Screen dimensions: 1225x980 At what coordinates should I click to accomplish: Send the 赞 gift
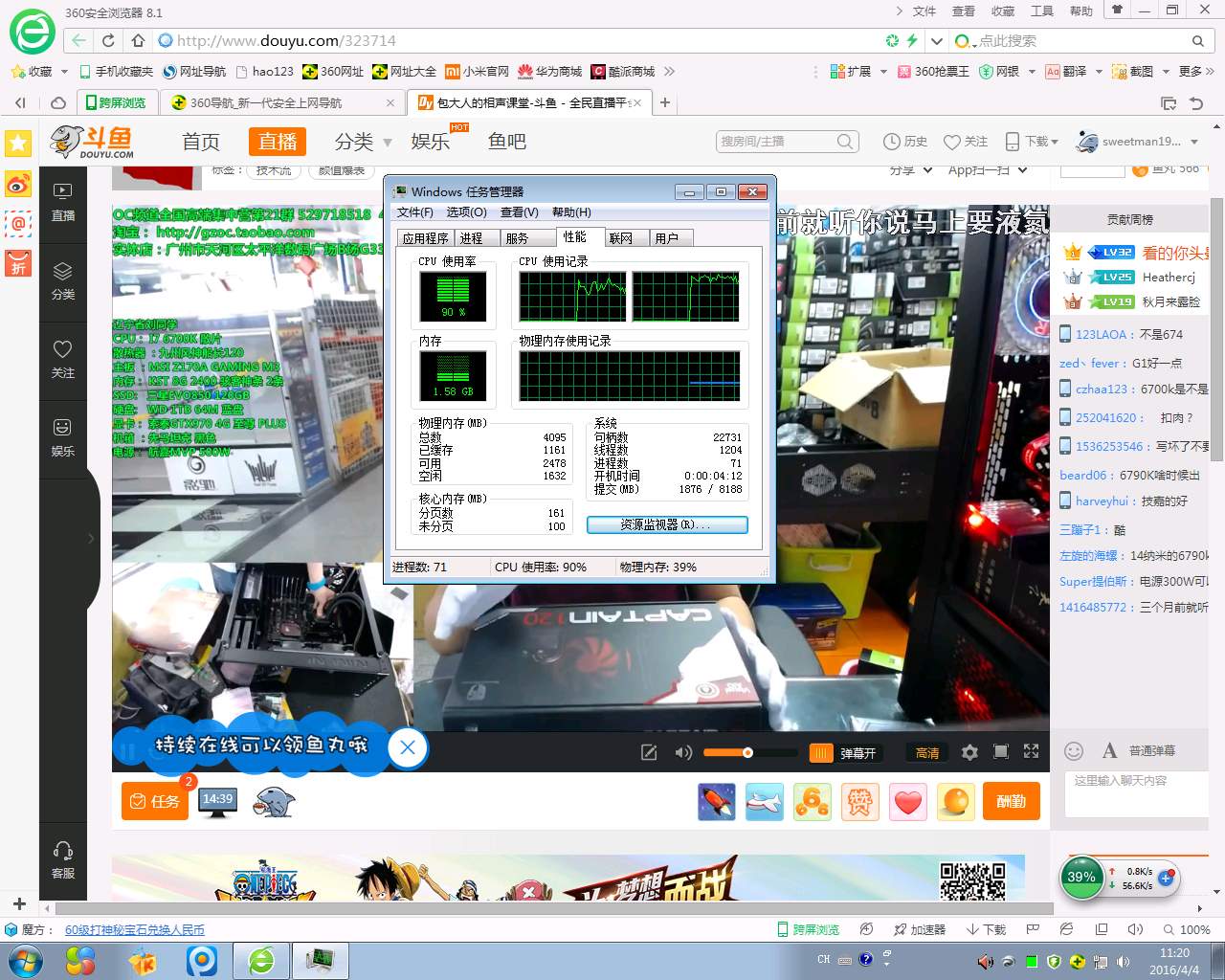tap(860, 802)
